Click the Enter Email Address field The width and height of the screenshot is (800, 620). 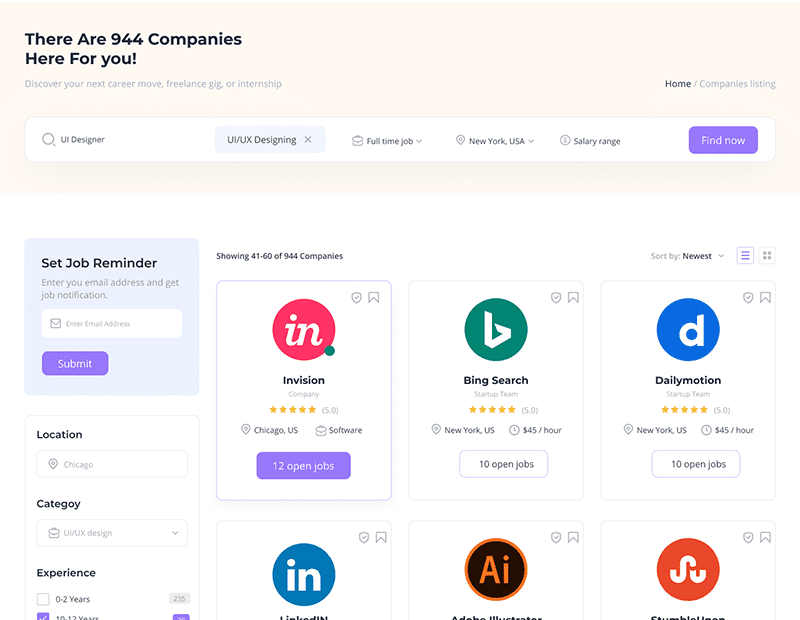tap(112, 323)
